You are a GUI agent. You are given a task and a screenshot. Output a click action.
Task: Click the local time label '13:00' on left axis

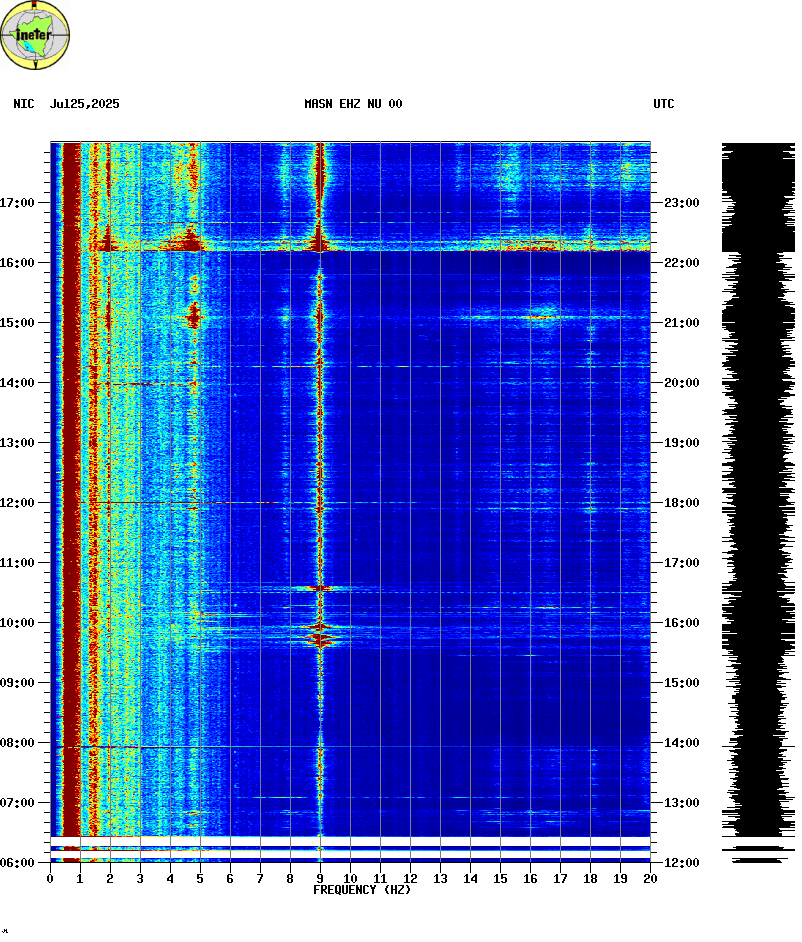(x=17, y=443)
